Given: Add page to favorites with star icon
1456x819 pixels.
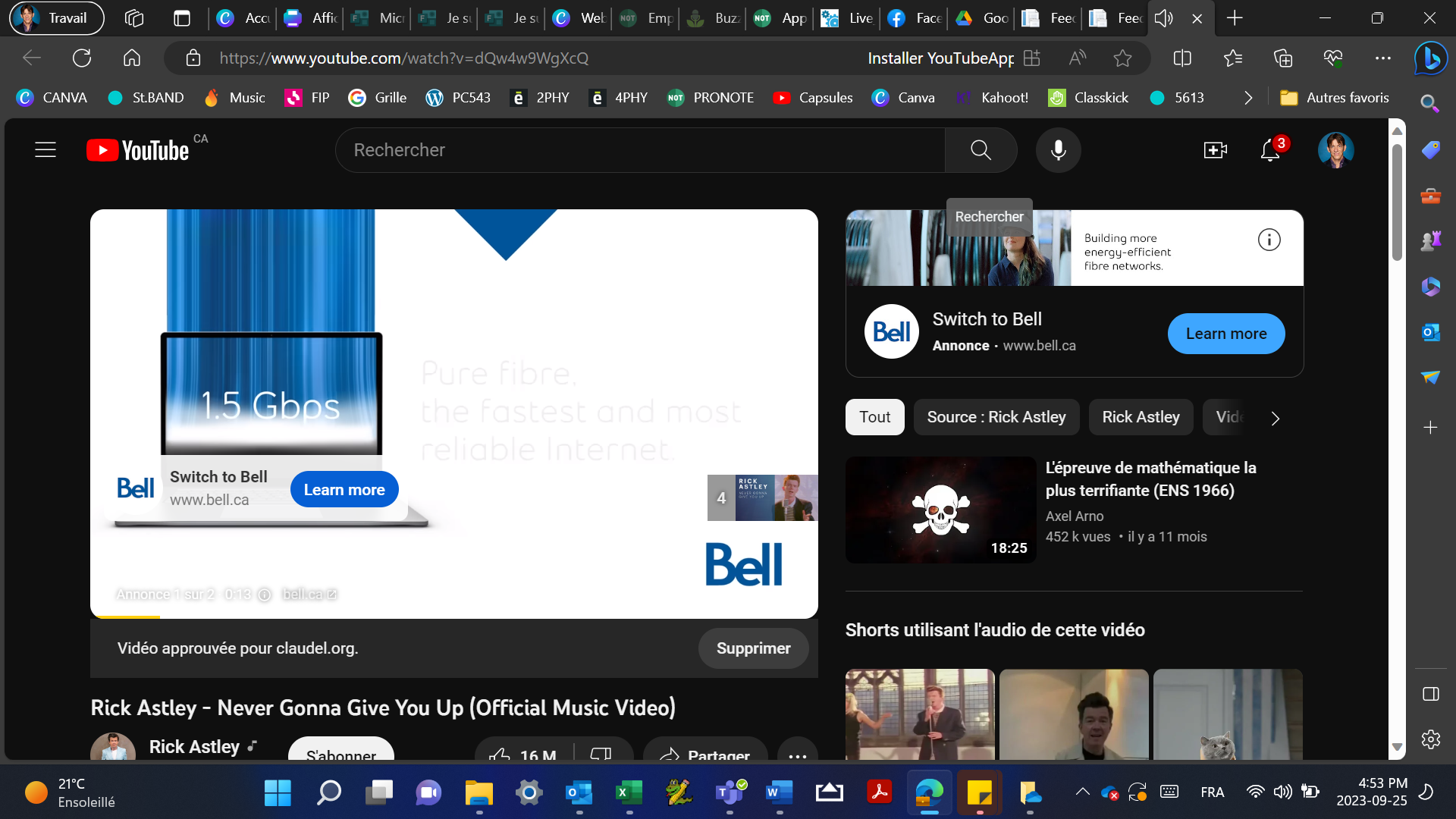Looking at the screenshot, I should point(1122,58).
